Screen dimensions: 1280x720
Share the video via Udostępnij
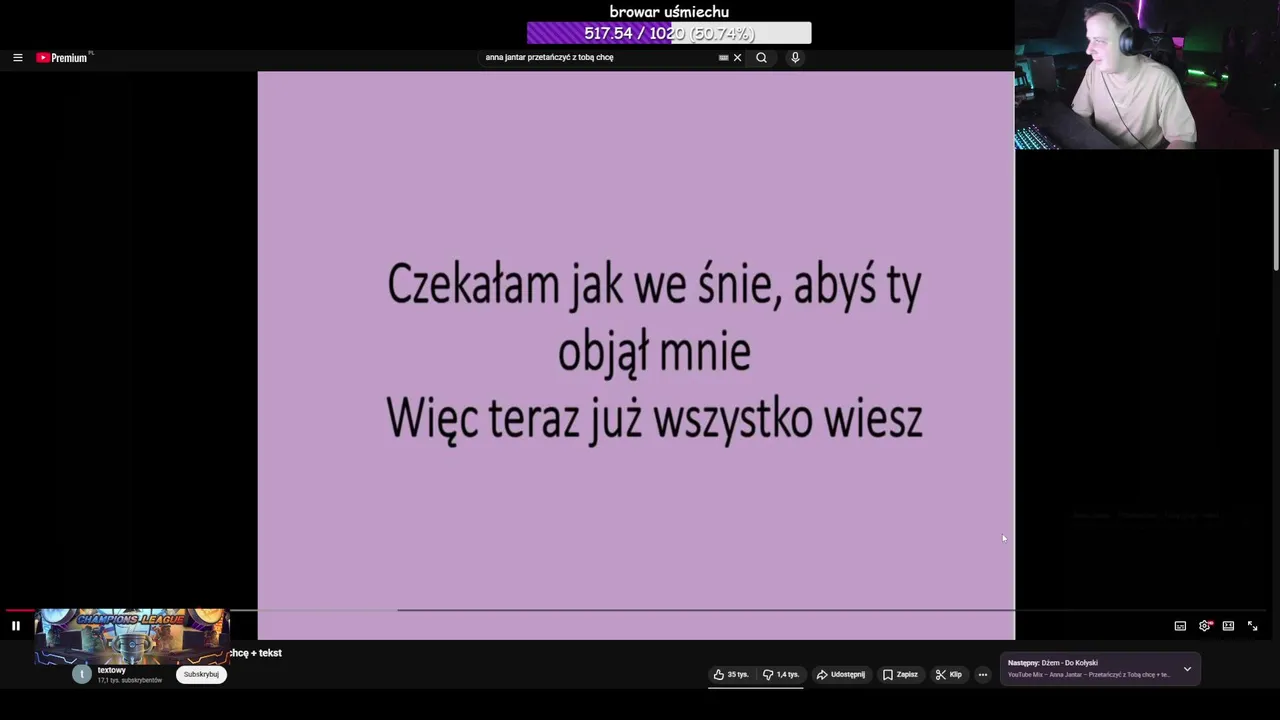841,675
